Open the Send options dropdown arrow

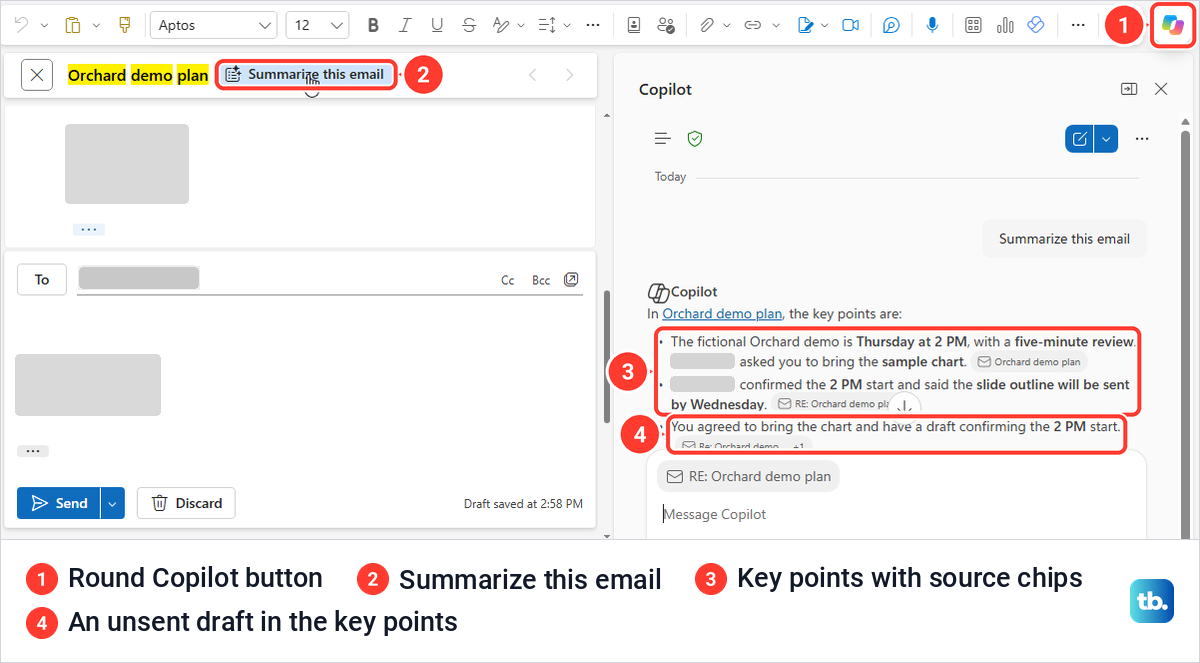coord(112,503)
